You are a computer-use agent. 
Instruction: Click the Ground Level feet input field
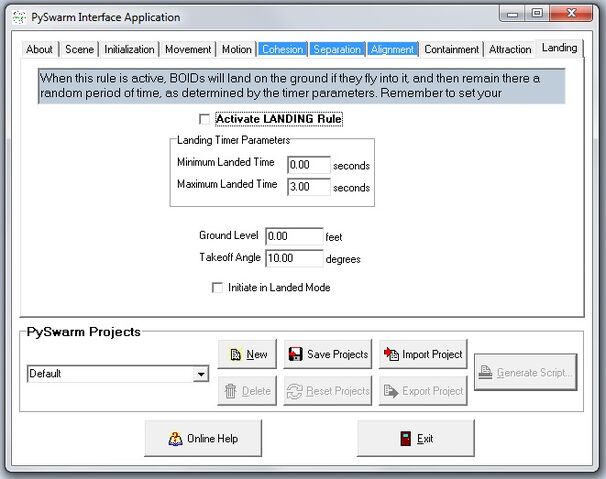tap(294, 236)
